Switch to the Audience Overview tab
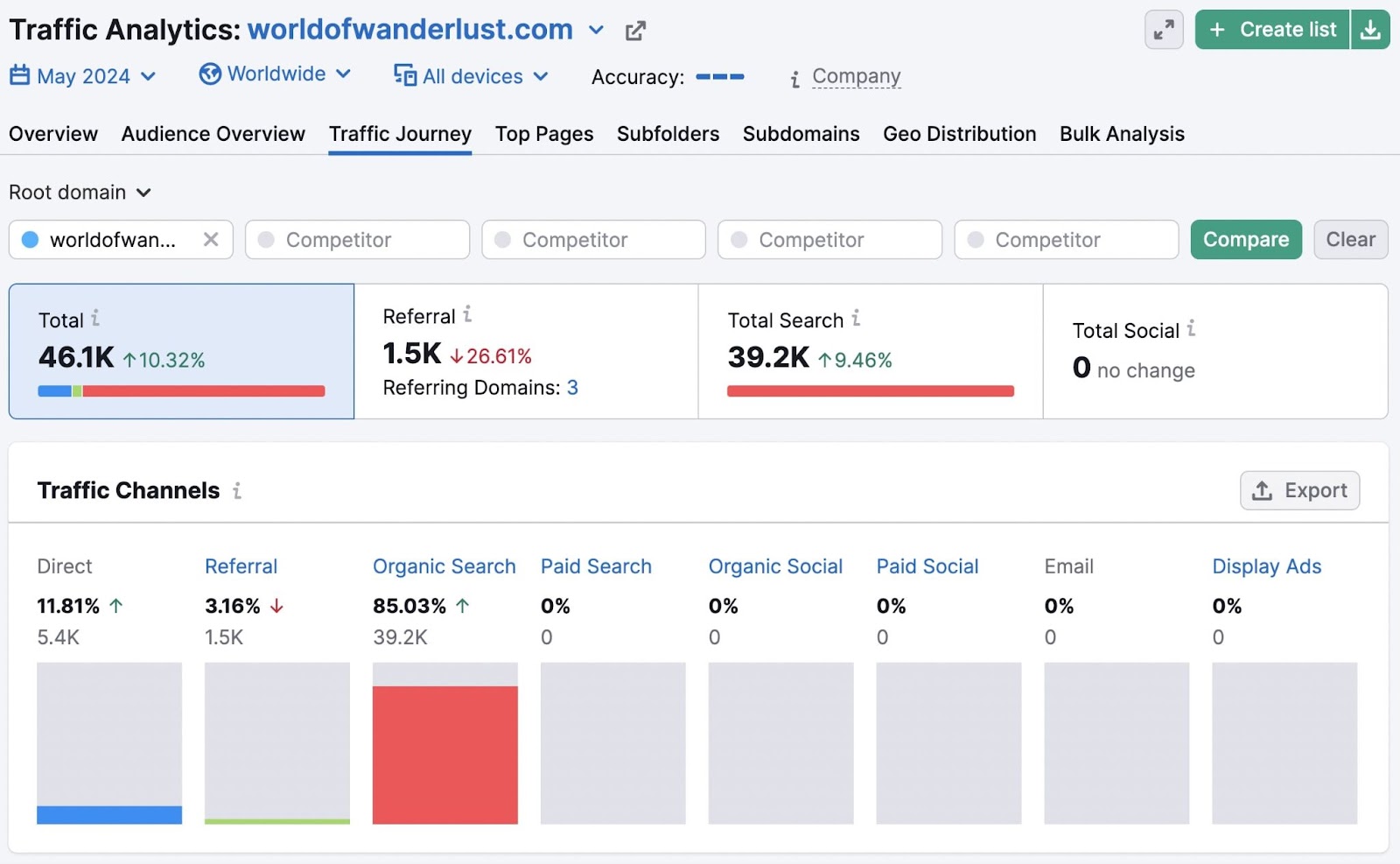The width and height of the screenshot is (1400, 864). coord(213,134)
